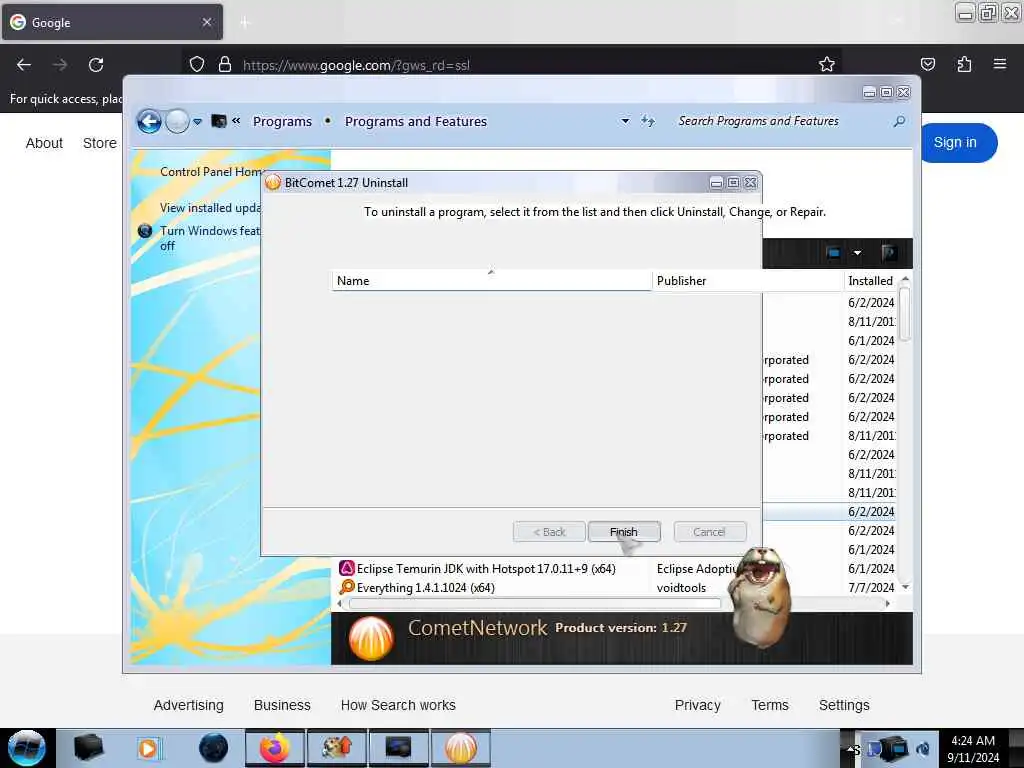
Task: Select Programs breadcrumb item
Action: point(282,121)
